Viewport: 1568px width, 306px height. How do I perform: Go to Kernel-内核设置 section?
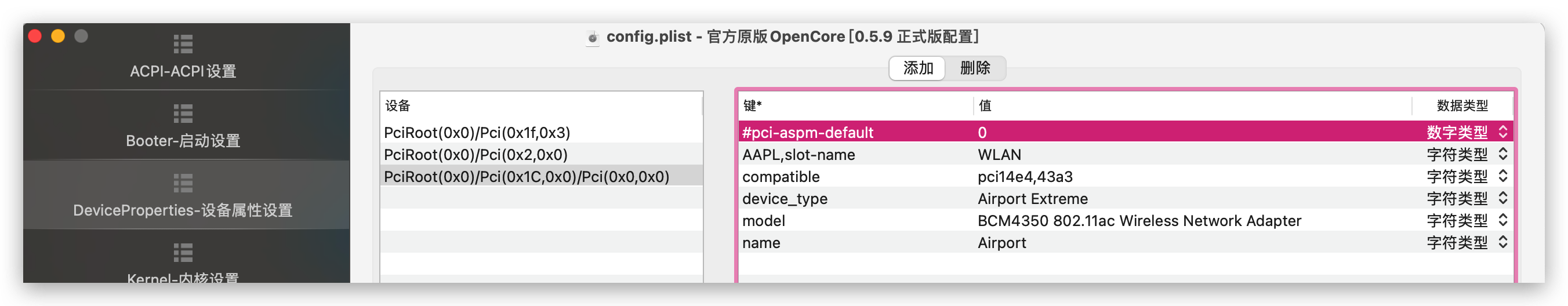point(183,278)
